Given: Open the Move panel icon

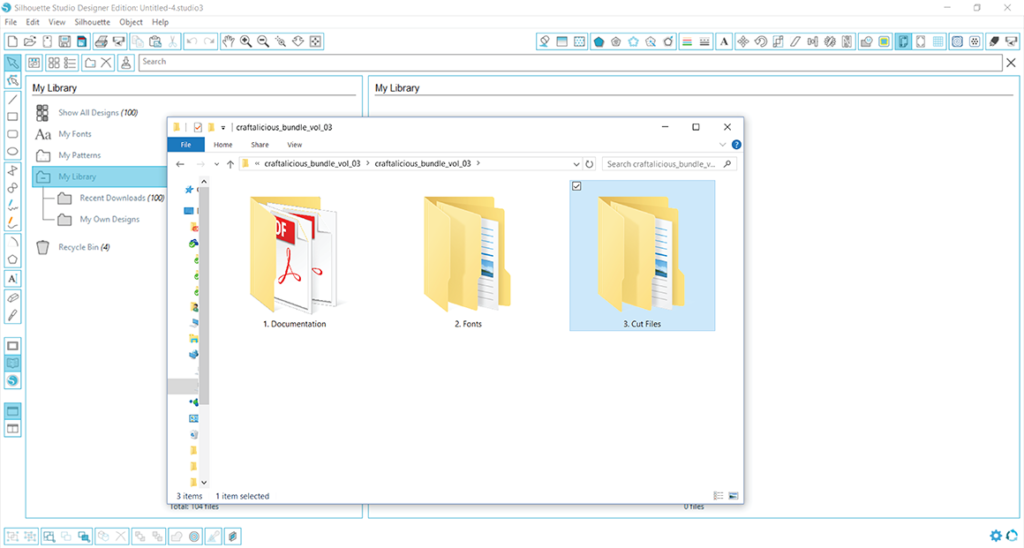Looking at the screenshot, I should click(743, 42).
